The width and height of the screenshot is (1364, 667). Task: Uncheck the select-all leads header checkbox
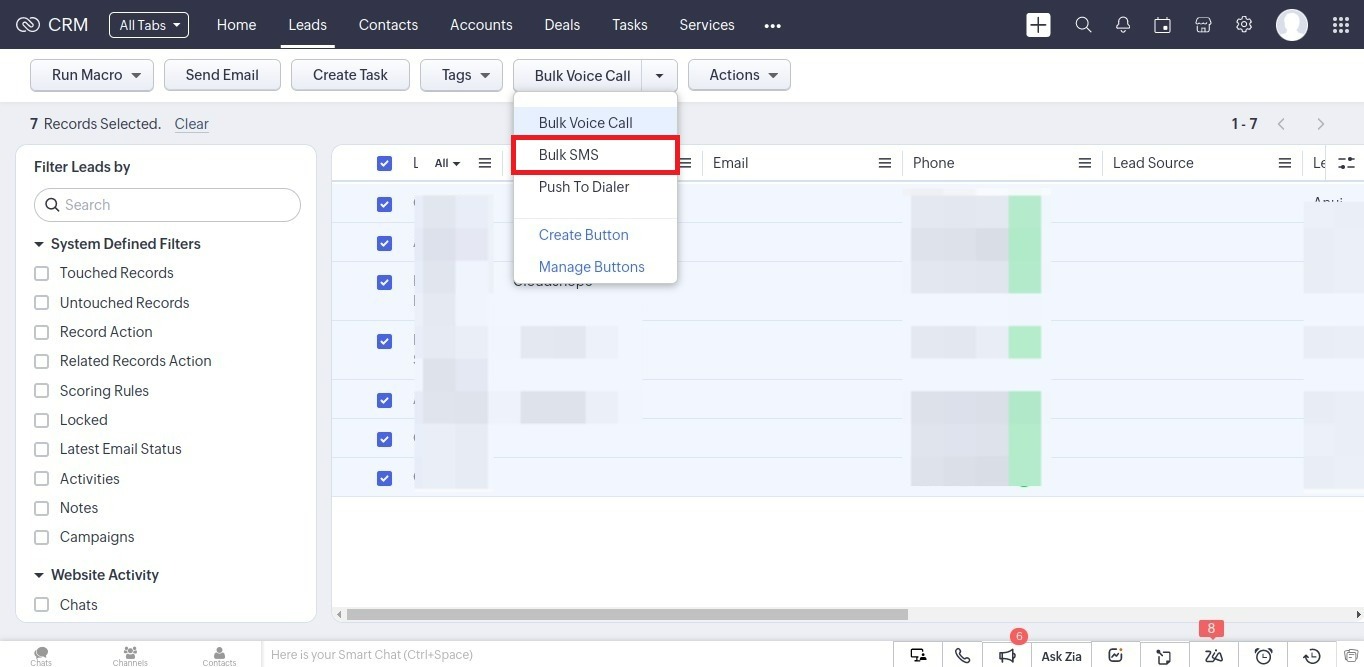click(384, 163)
